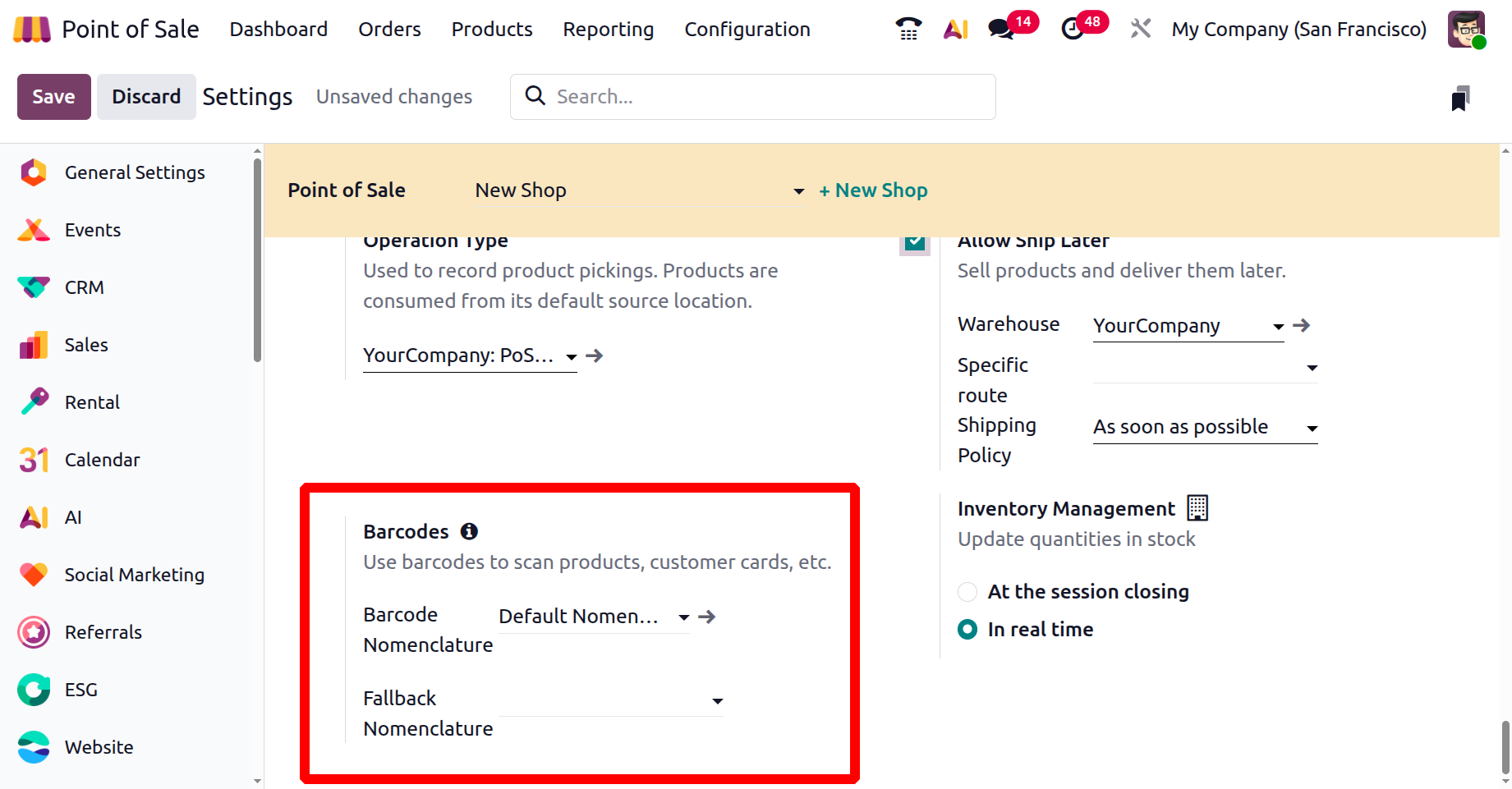Open the debug tools wrench icon

[x=1140, y=30]
